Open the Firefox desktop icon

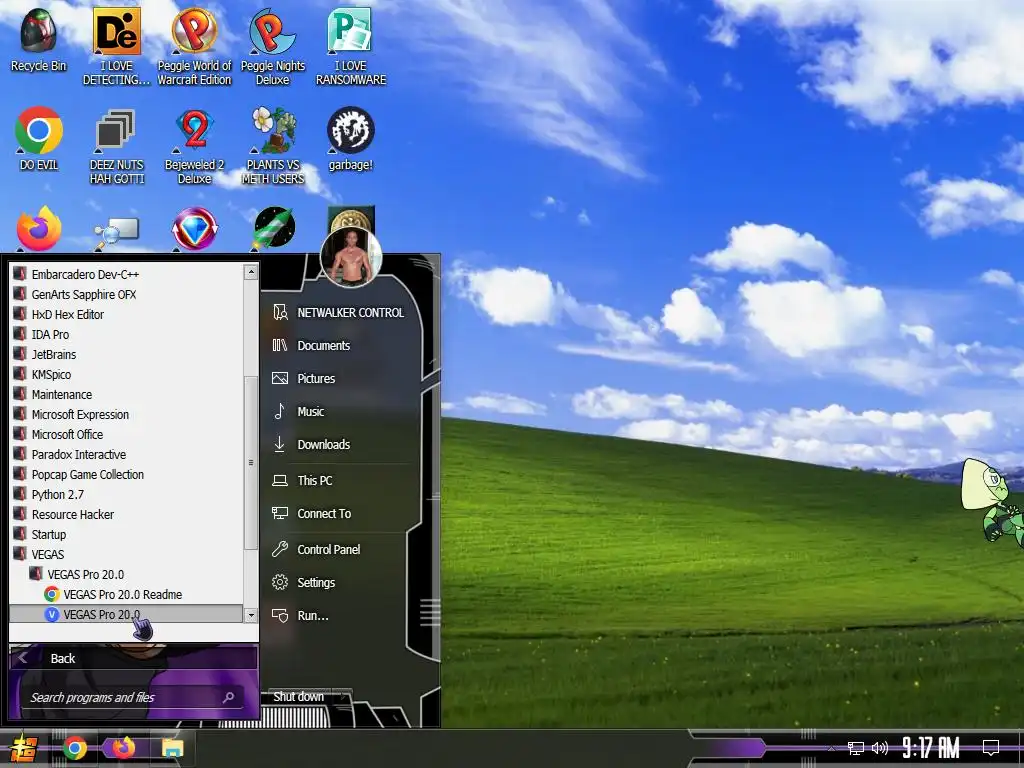tap(39, 229)
